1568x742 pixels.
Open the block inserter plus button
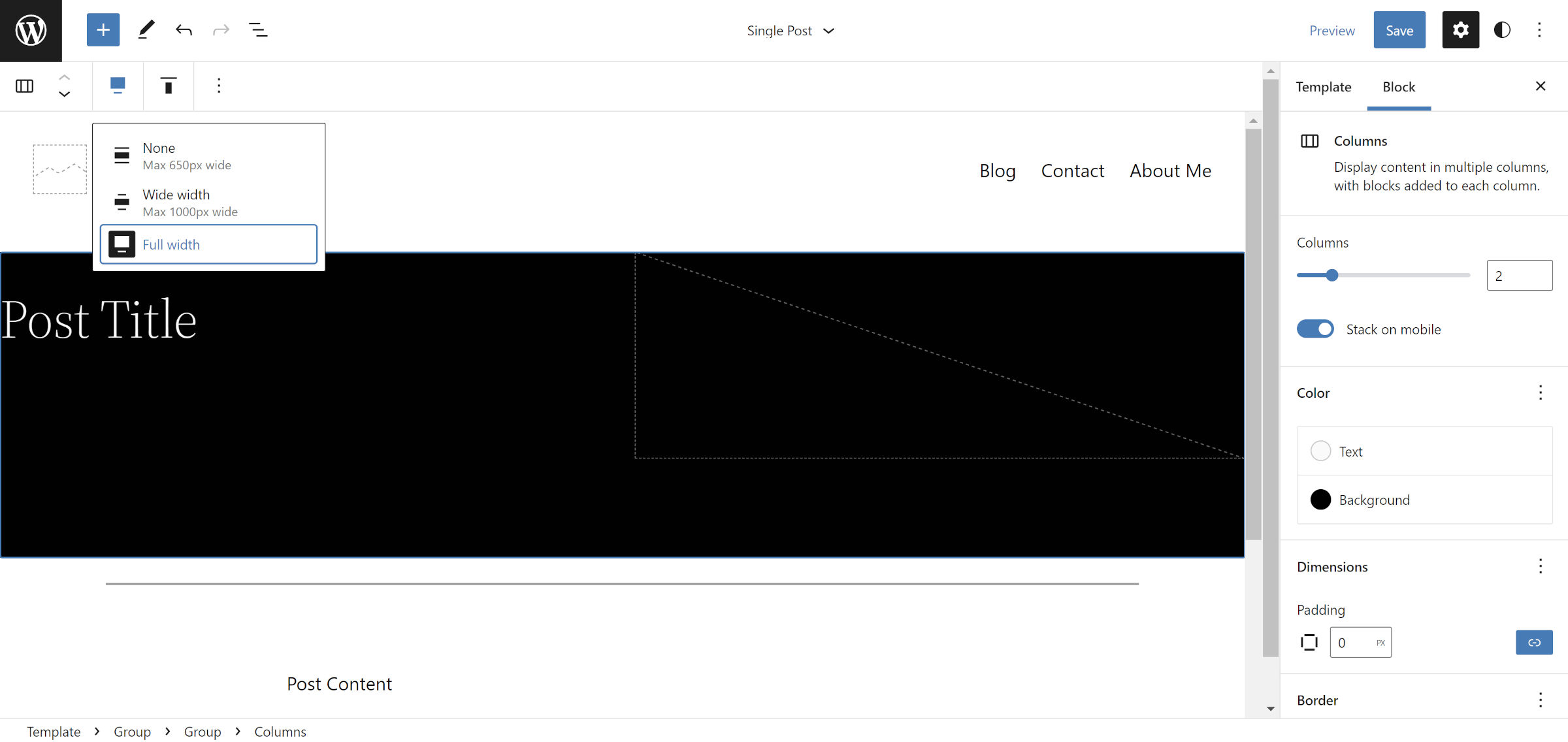tap(103, 30)
